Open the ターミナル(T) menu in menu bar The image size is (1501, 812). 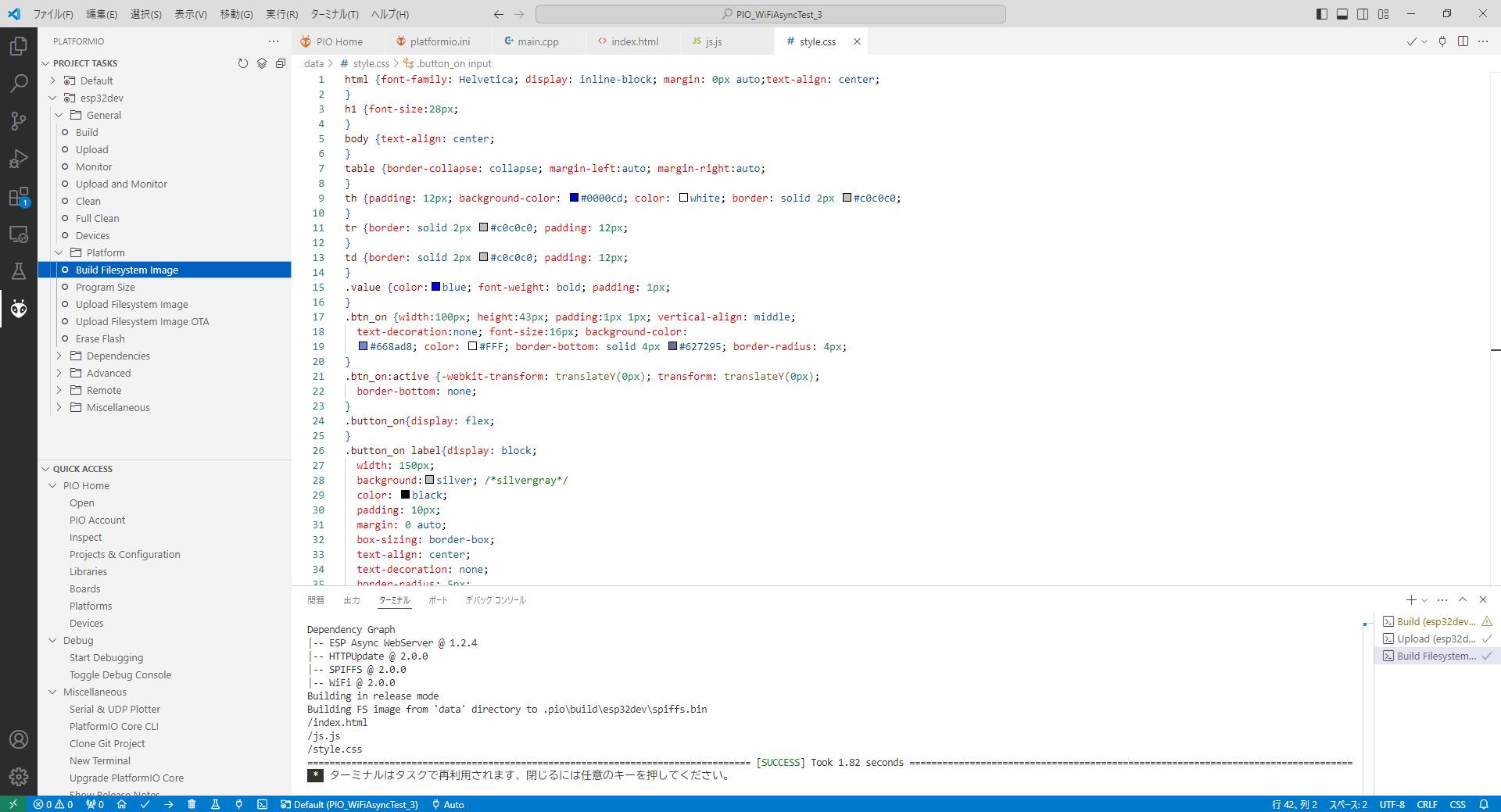335,14
